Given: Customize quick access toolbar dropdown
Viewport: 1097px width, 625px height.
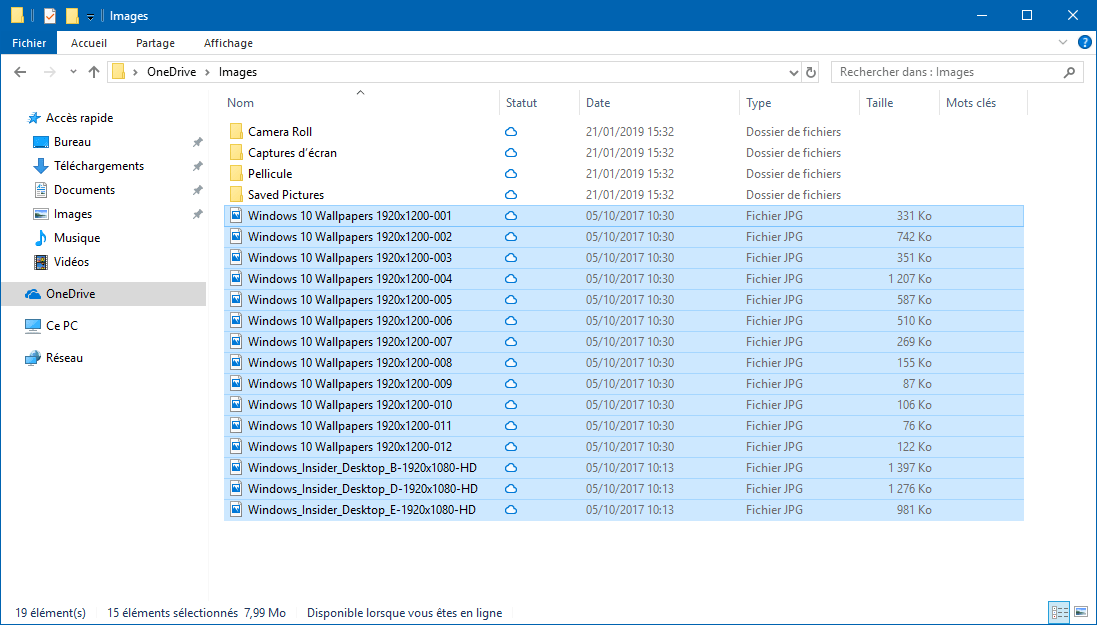Looking at the screenshot, I should click(x=90, y=16).
